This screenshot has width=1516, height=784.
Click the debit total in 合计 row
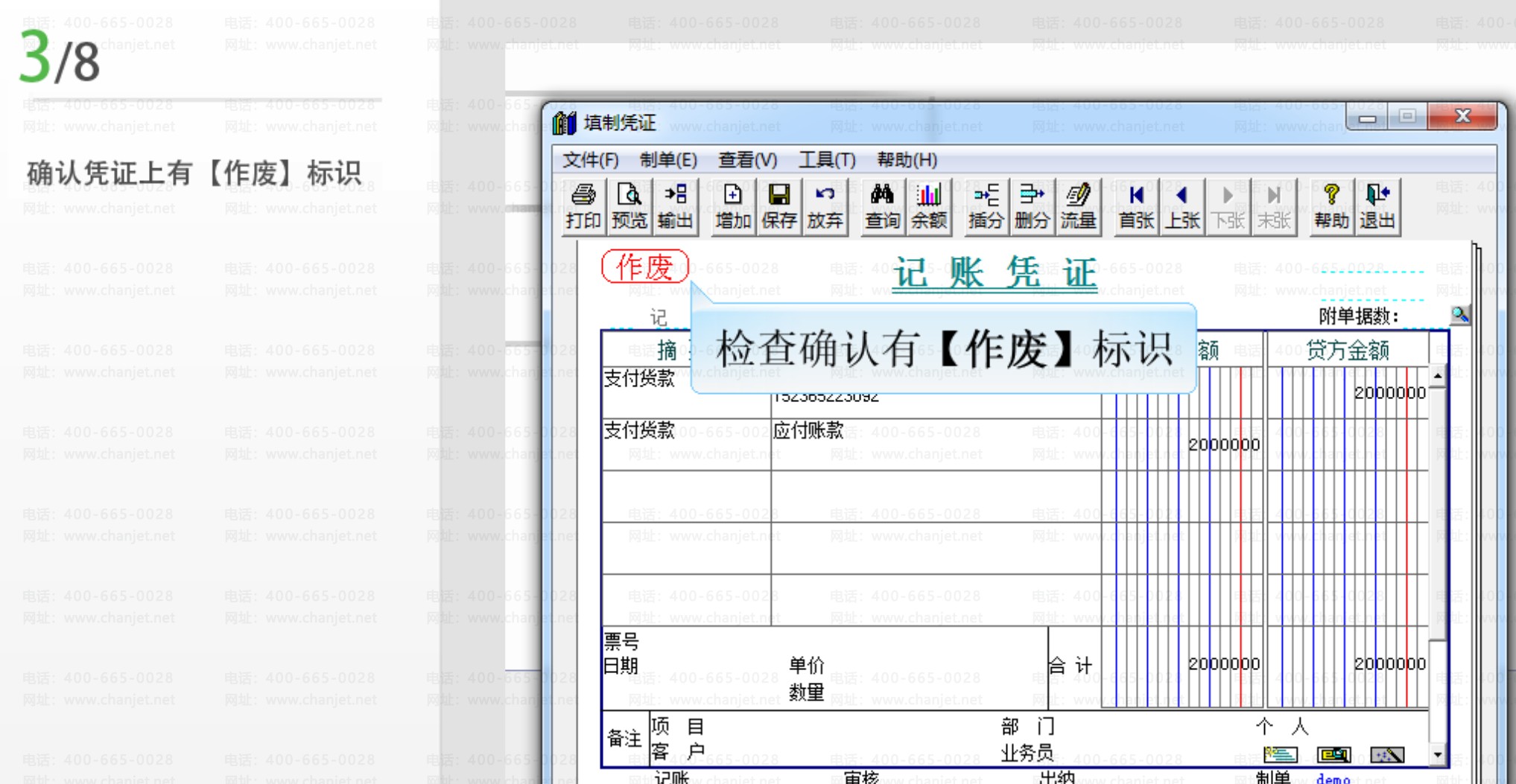click(1223, 663)
